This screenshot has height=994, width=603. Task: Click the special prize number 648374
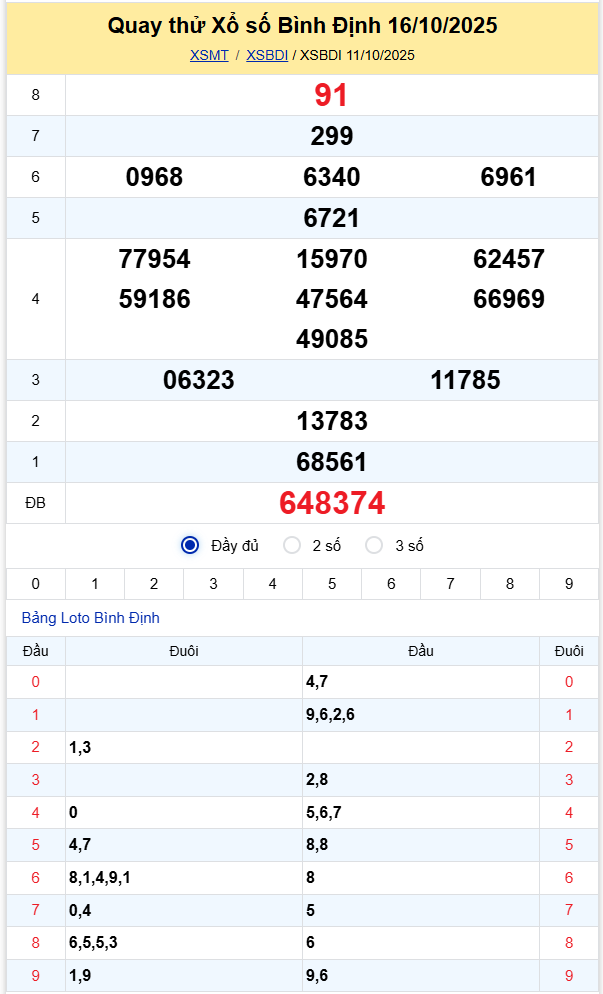coord(332,503)
